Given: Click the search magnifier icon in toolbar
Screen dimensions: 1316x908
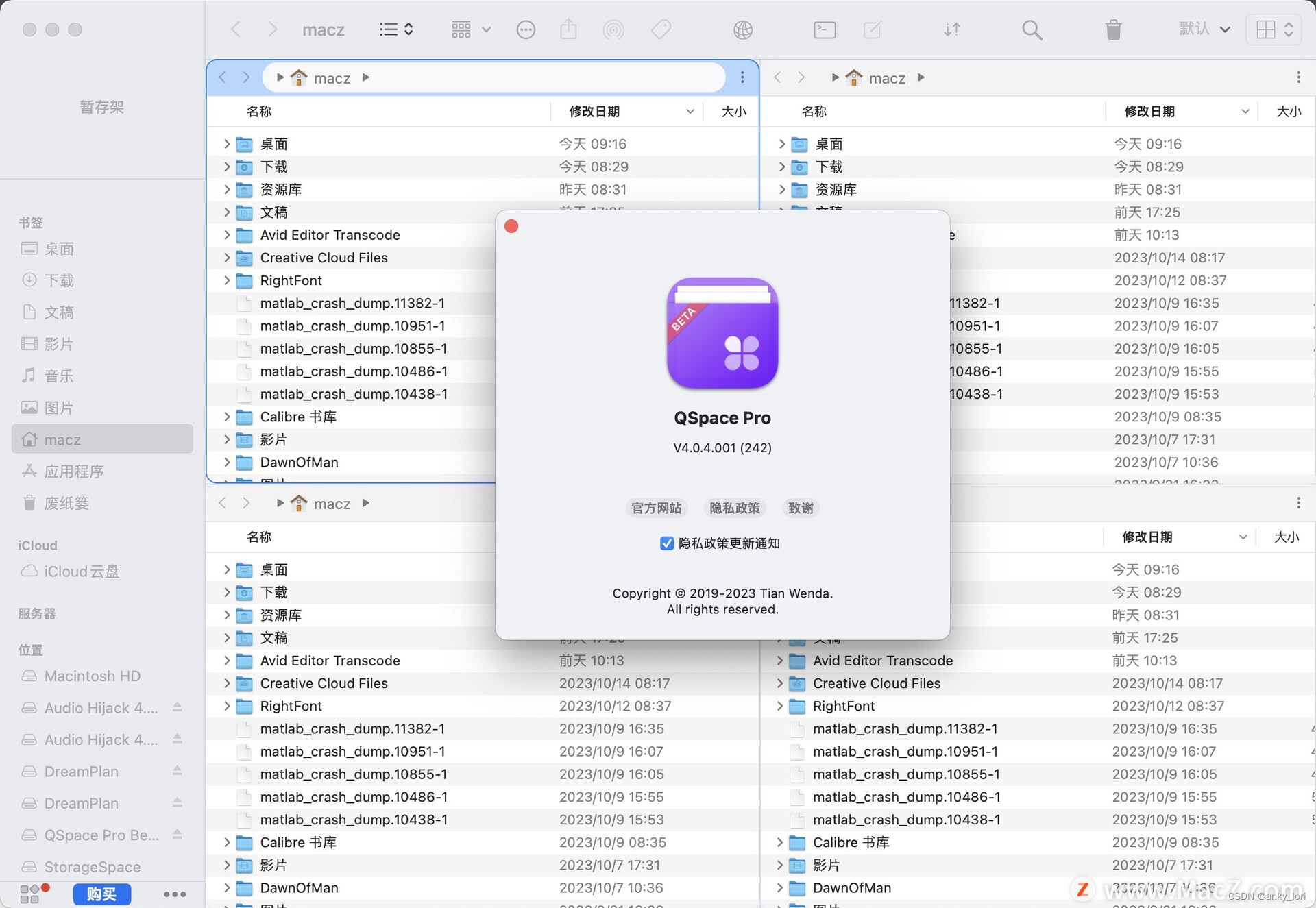Looking at the screenshot, I should click(x=1032, y=29).
